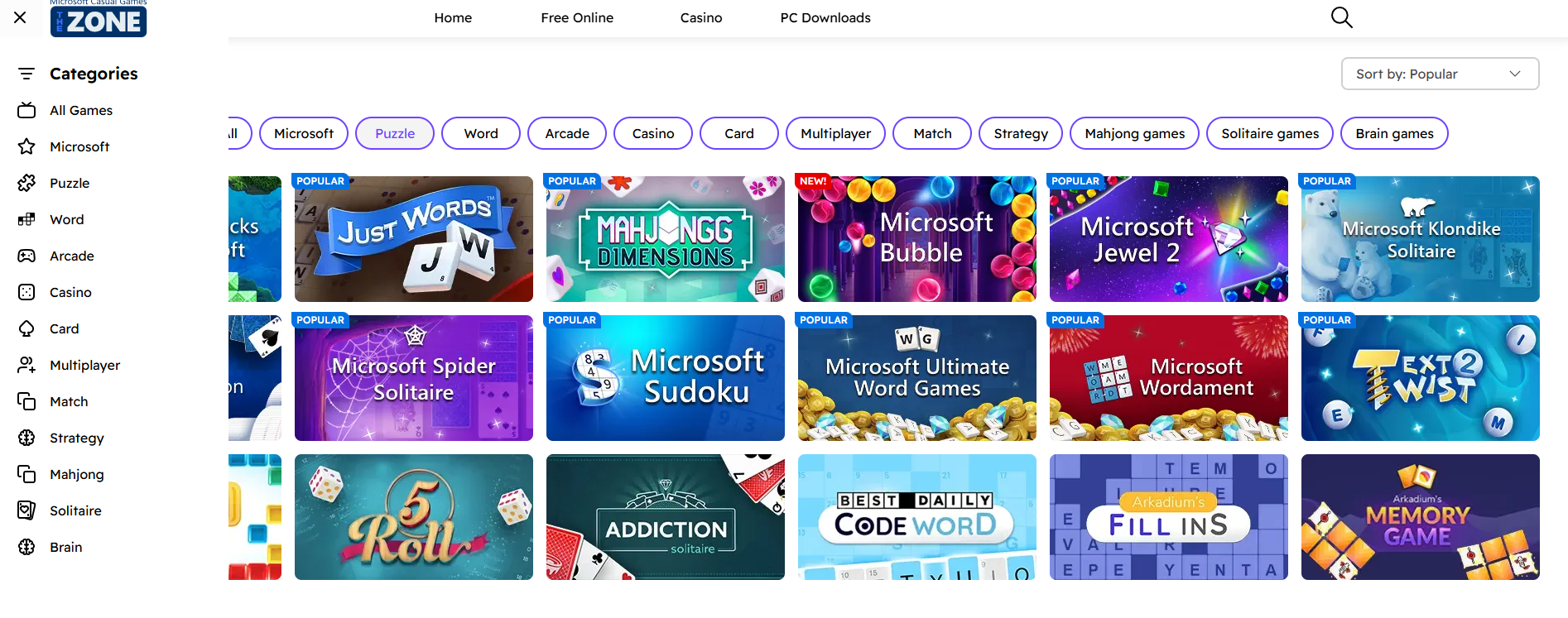Click All Games text in sidebar
This screenshot has height=618, width=1568.
(x=81, y=110)
